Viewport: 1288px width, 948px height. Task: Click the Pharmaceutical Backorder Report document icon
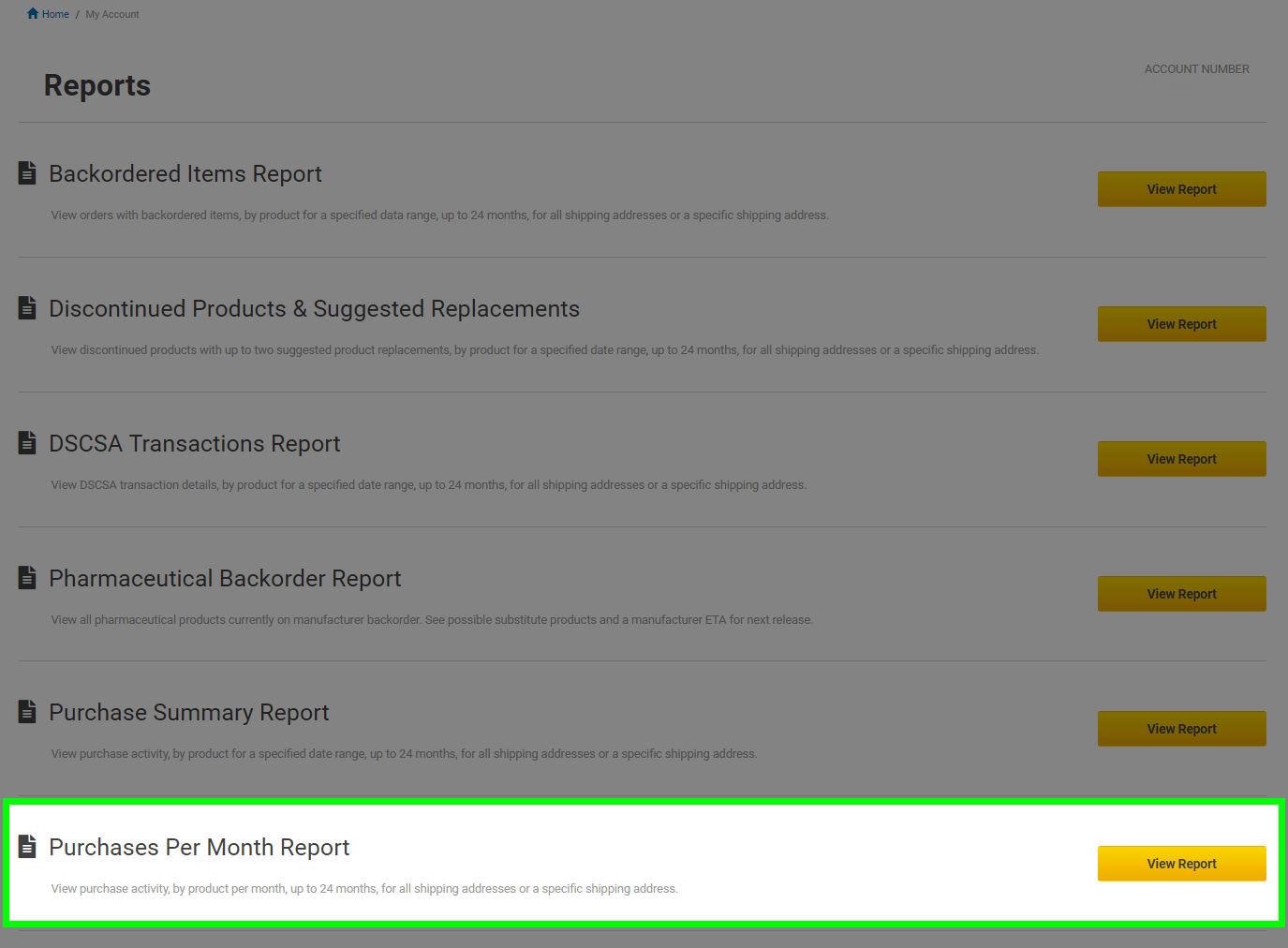click(27, 578)
